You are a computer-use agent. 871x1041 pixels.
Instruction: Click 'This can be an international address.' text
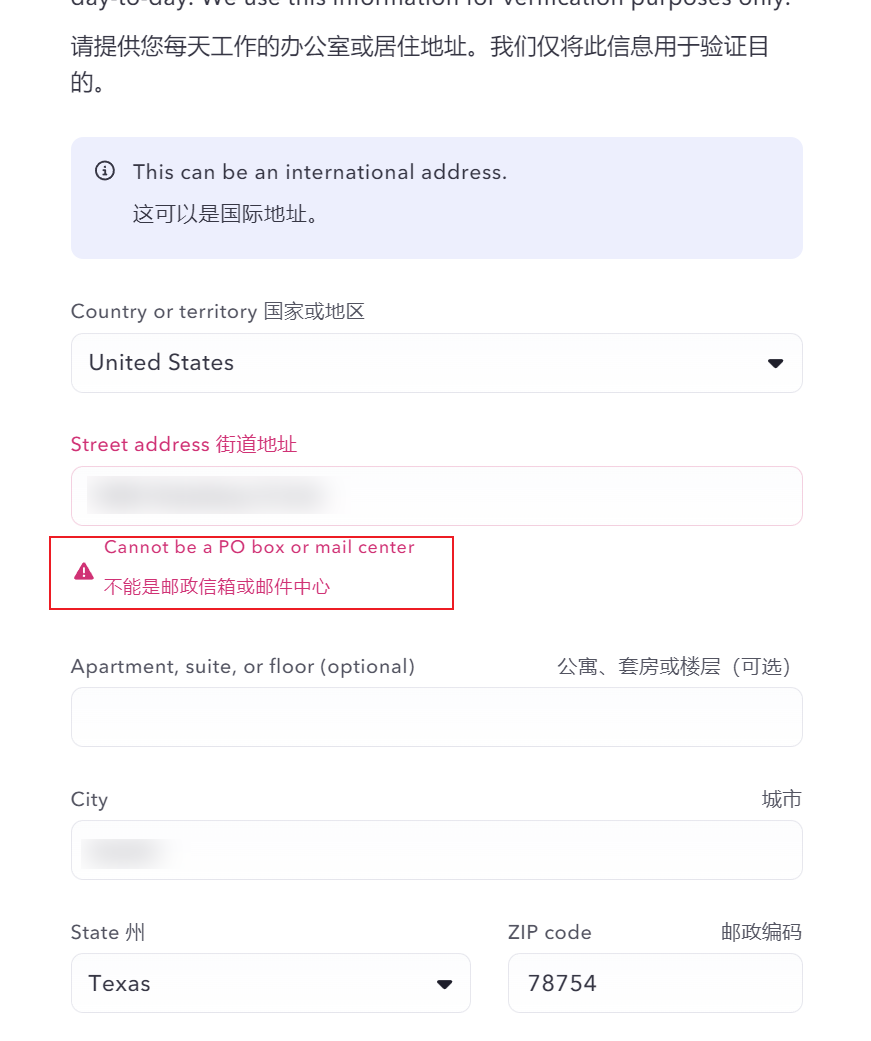(320, 172)
